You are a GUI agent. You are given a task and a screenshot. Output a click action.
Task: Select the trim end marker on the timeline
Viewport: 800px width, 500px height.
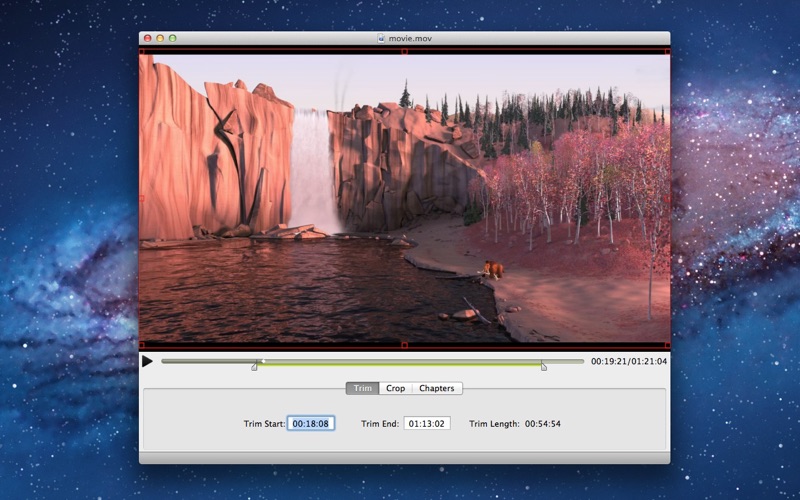544,366
